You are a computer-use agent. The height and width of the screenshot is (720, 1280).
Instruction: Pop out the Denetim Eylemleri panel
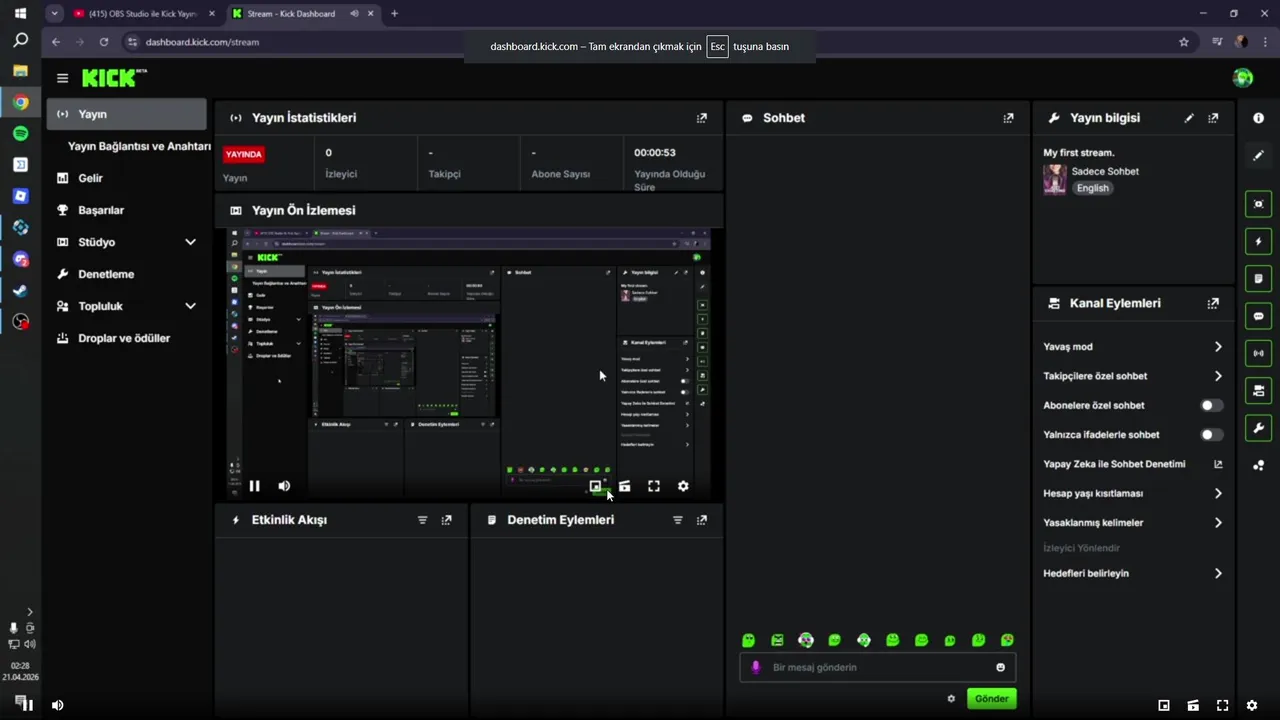[x=702, y=520]
